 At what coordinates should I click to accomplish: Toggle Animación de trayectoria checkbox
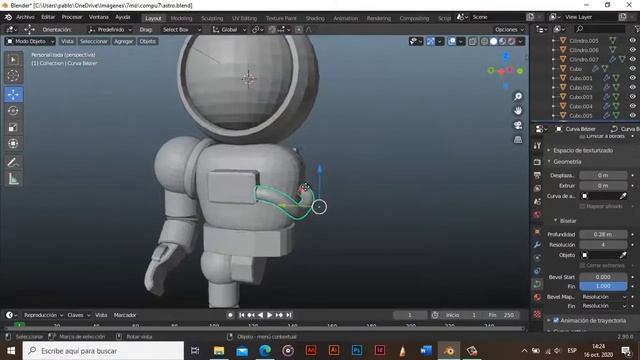click(x=556, y=320)
